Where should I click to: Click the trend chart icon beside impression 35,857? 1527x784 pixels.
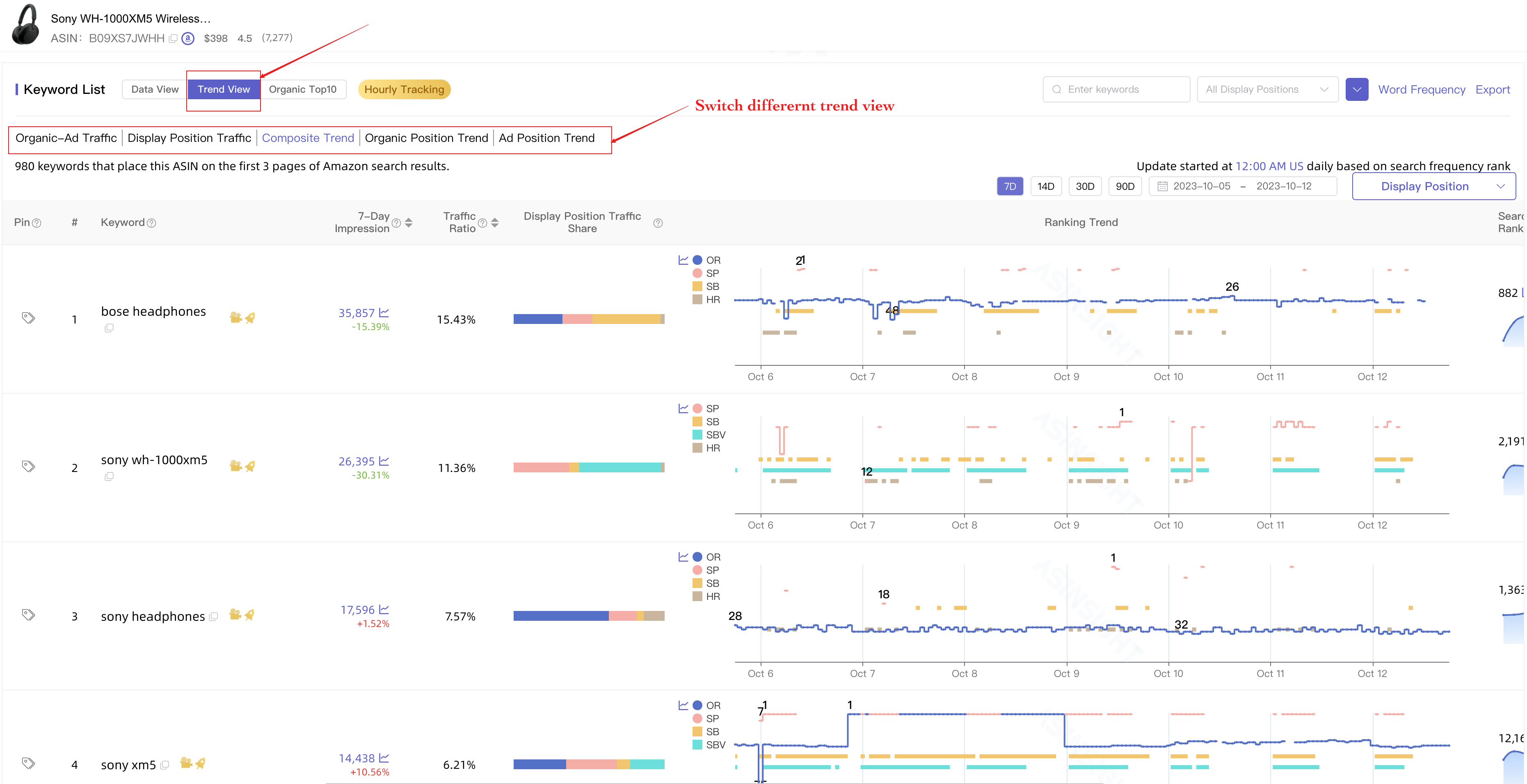pyautogui.click(x=384, y=313)
